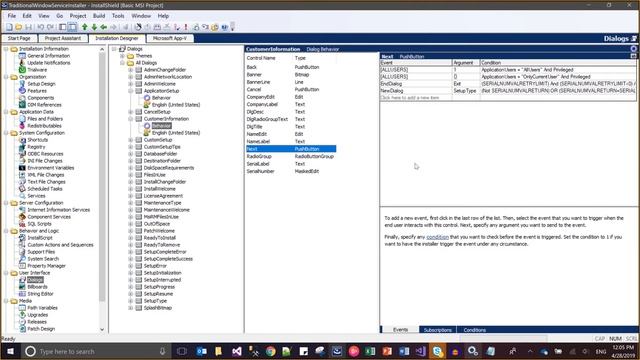This screenshot has width=640, height=360.
Task: Open the Tools menu
Action: pyautogui.click(x=118, y=16)
